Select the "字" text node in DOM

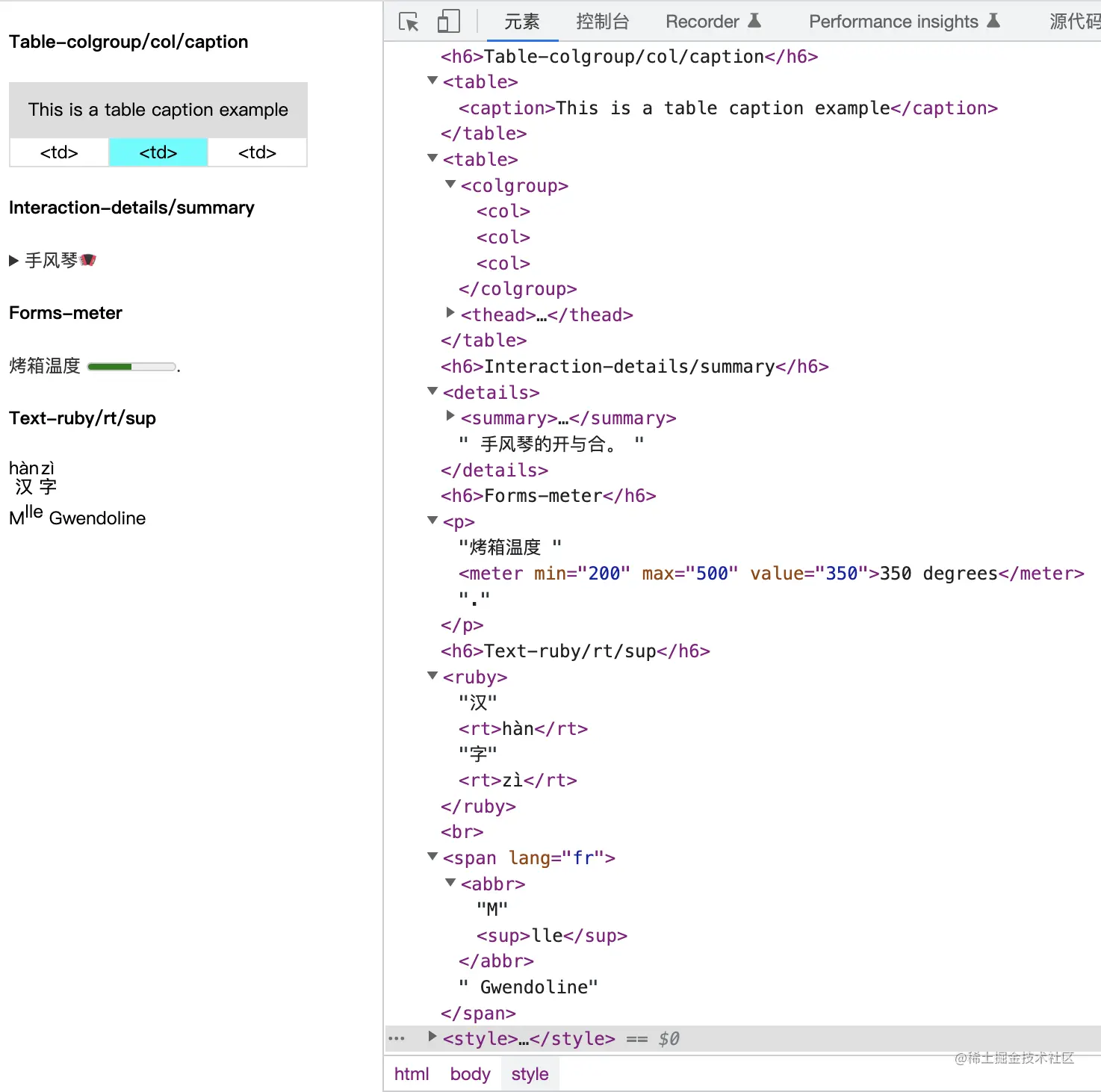pyautogui.click(x=478, y=754)
